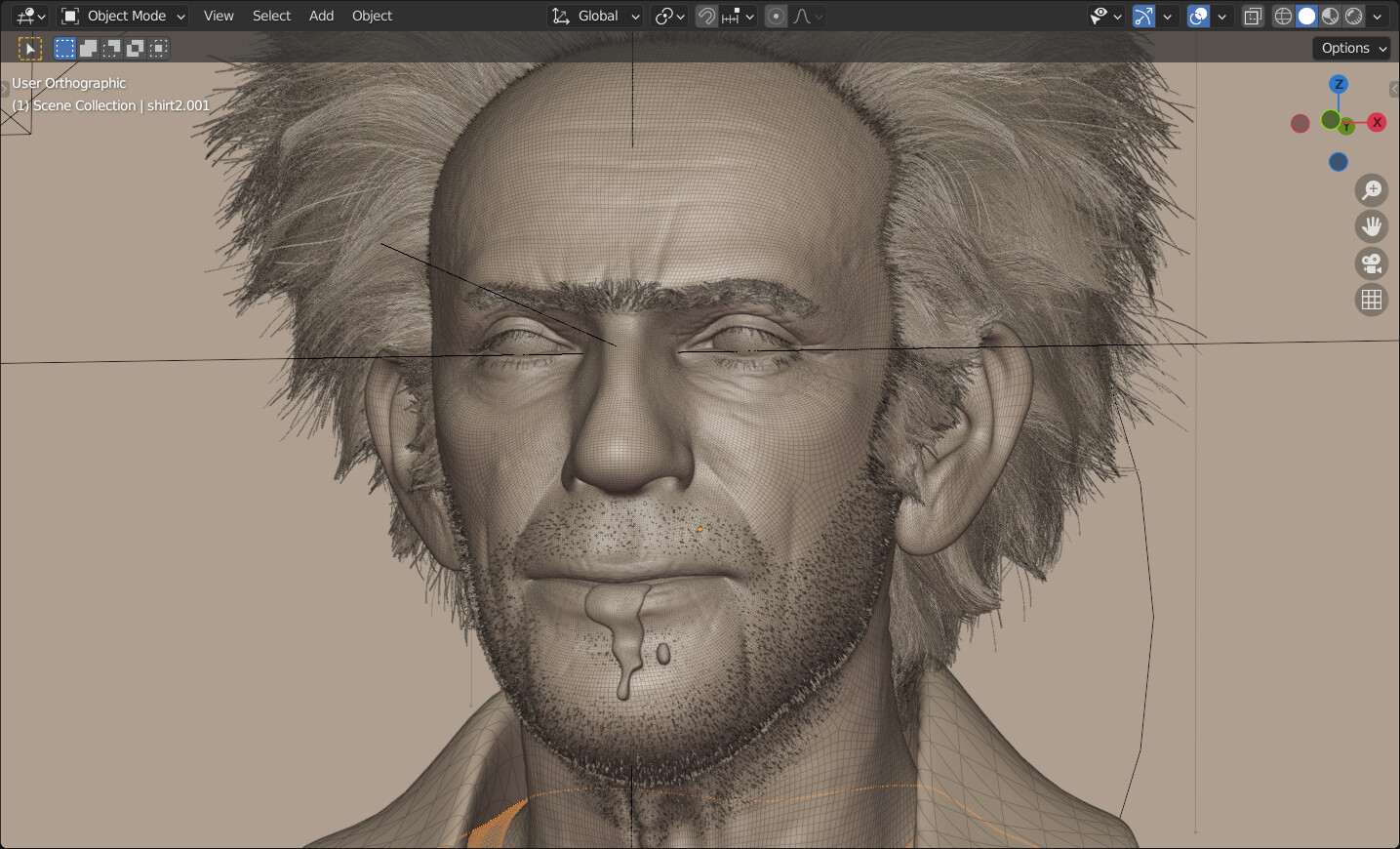This screenshot has height=849, width=1400.
Task: Toggle show overlays button
Action: [x=1198, y=16]
